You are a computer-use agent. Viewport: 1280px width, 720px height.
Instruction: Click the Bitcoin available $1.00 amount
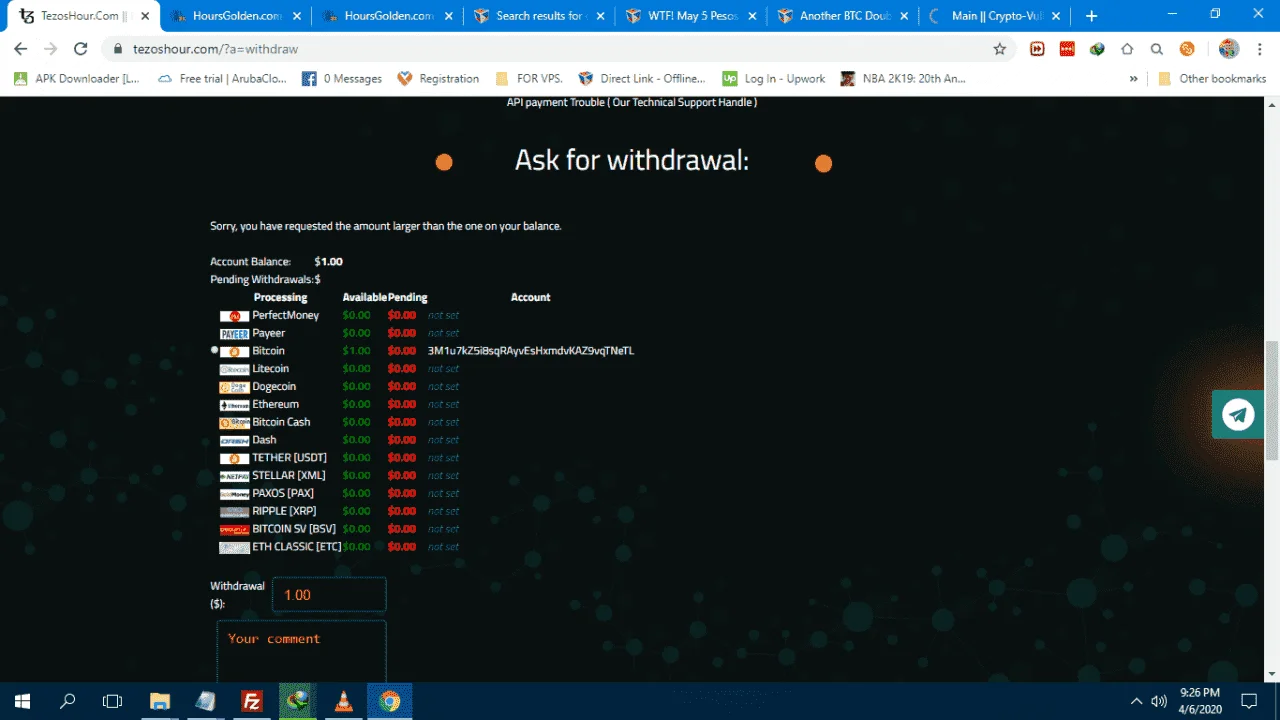356,351
